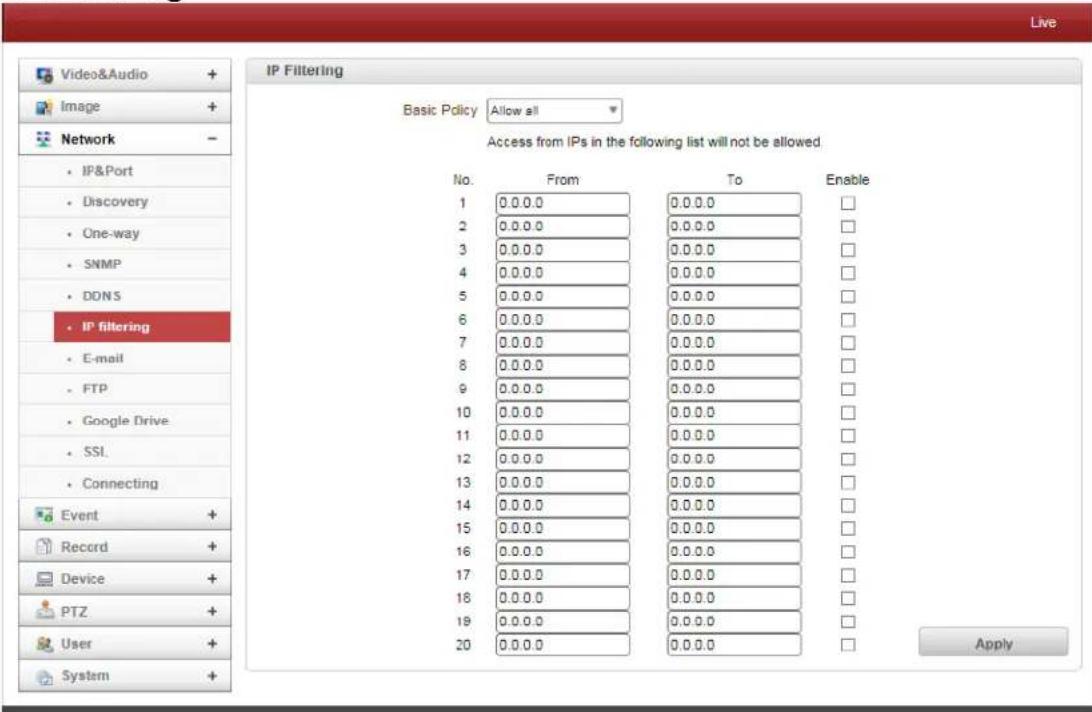Expand Video&Audio with its plus sign
This screenshot has height=712, width=1092.
[212, 75]
